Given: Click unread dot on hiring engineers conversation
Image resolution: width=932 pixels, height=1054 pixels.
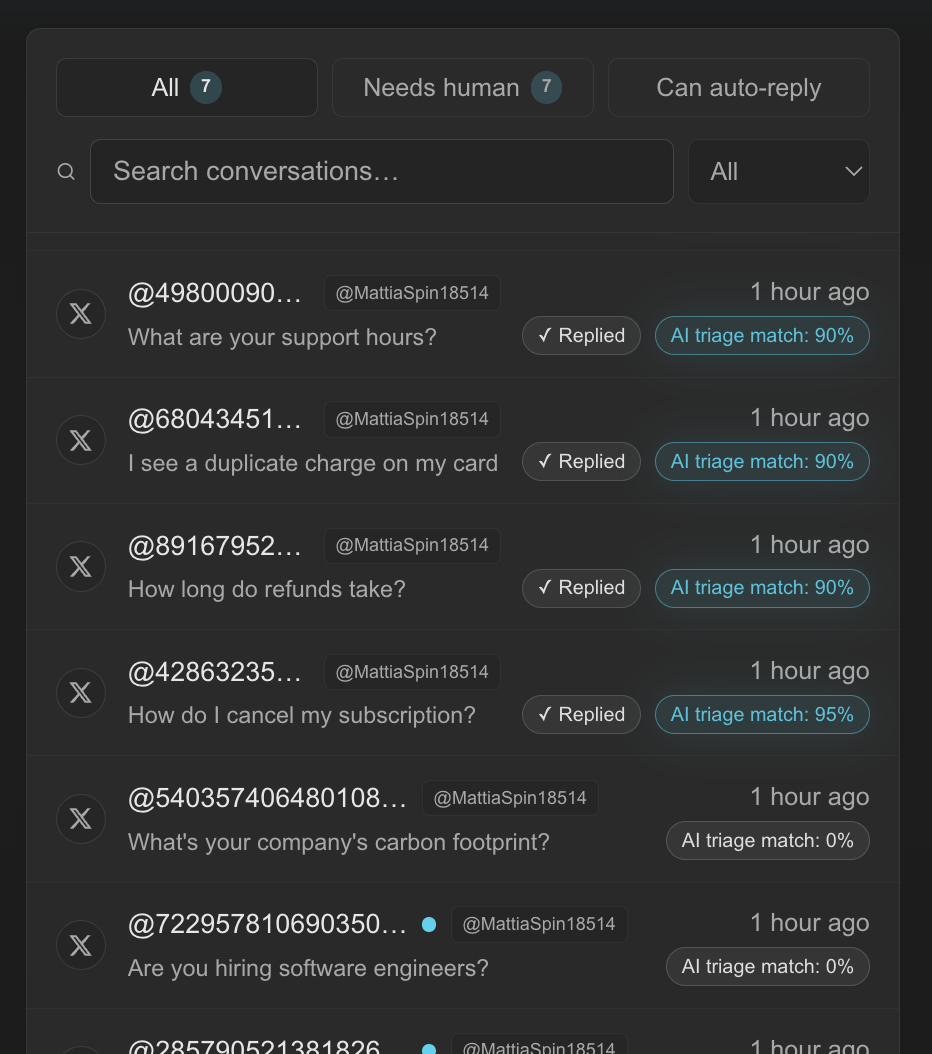Looking at the screenshot, I should 429,924.
